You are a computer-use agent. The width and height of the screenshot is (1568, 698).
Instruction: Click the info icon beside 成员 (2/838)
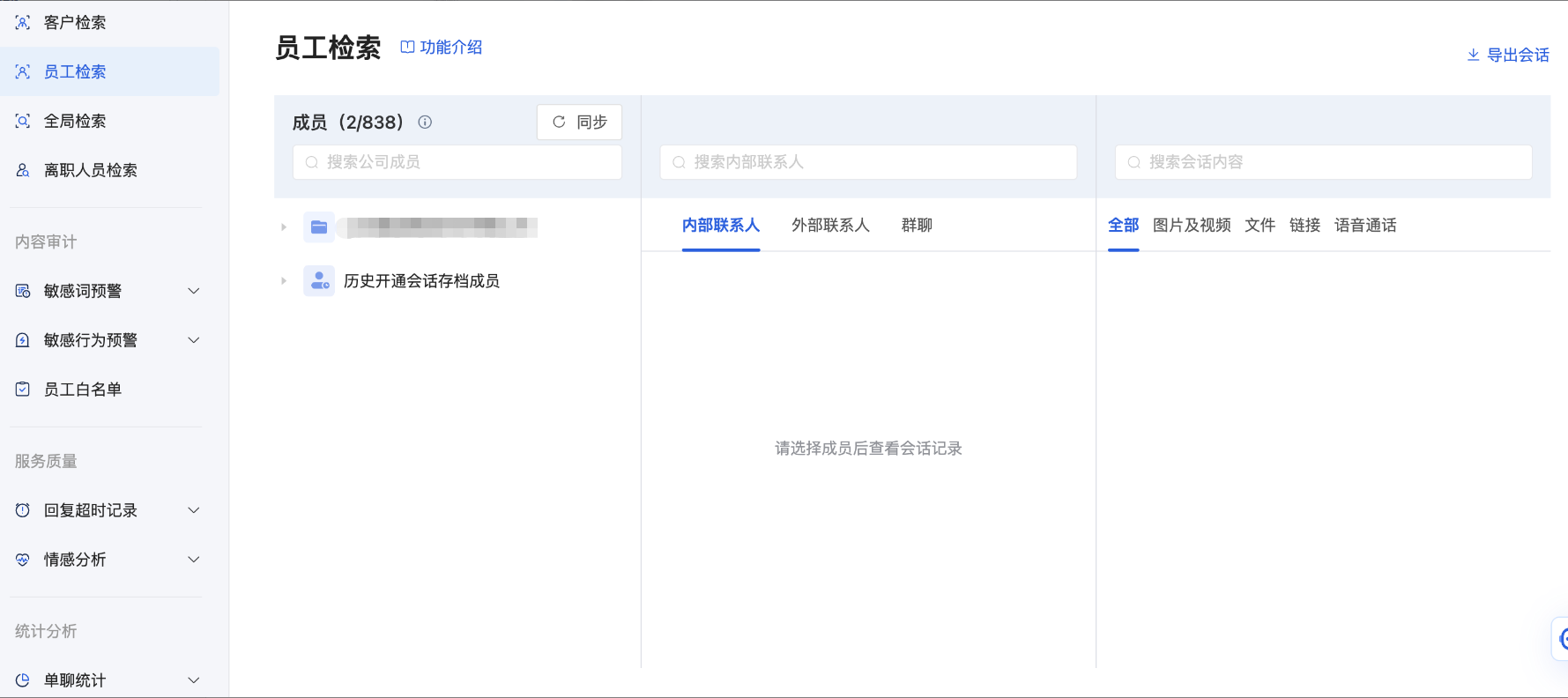click(x=425, y=123)
